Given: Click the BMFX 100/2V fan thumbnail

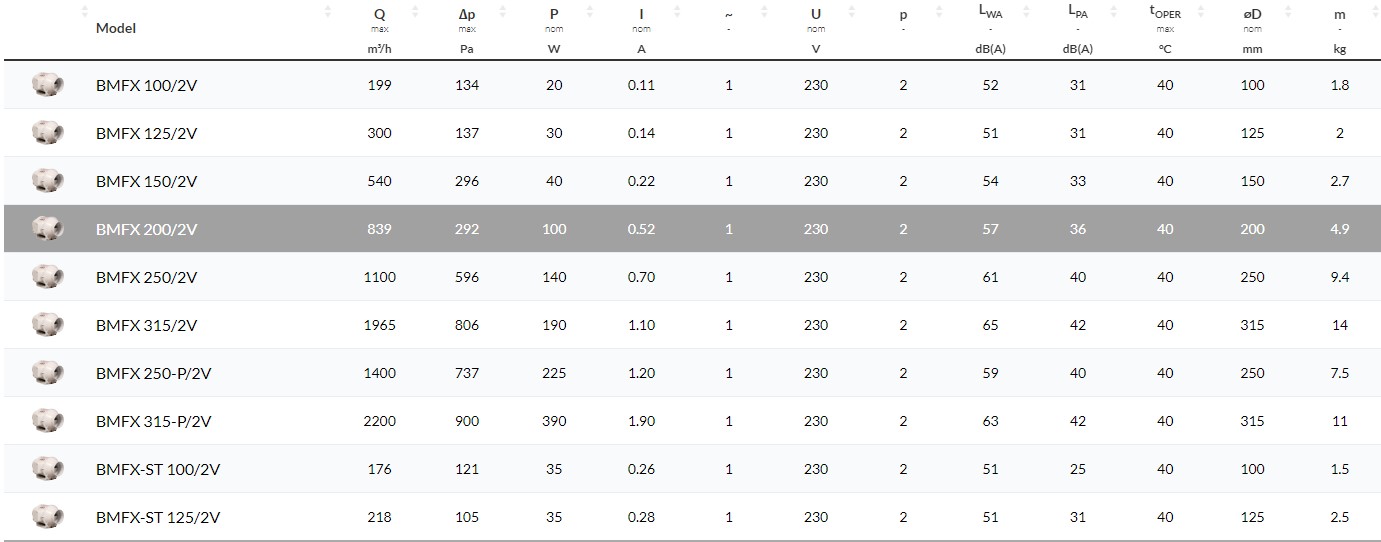Looking at the screenshot, I should point(47,85).
